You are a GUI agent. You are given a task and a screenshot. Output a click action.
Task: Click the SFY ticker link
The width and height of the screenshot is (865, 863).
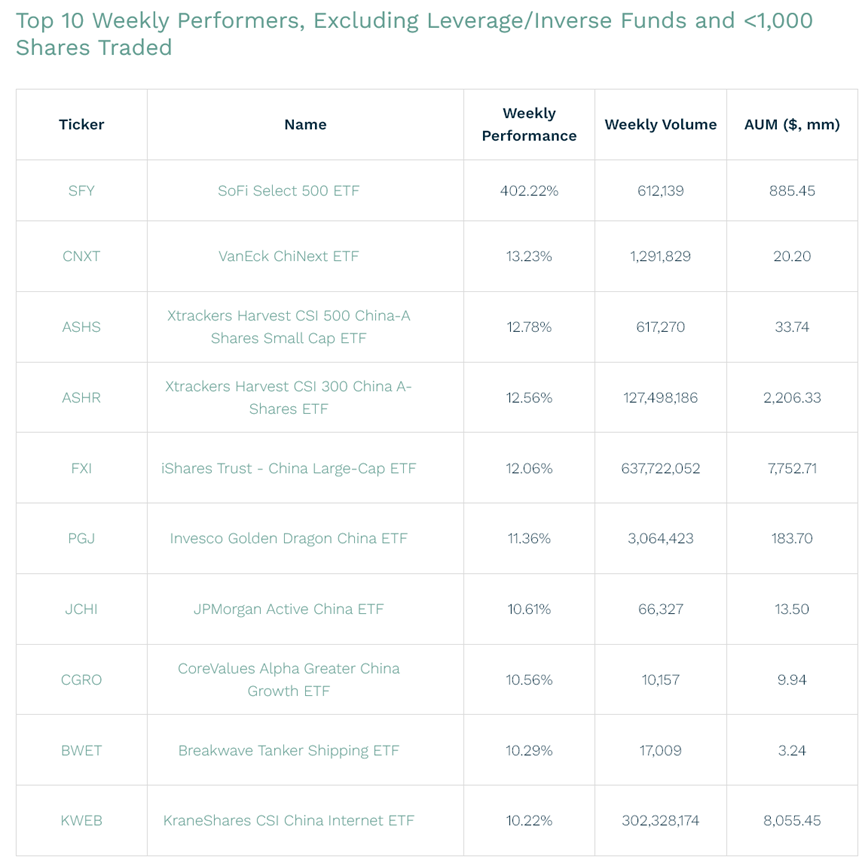point(81,190)
